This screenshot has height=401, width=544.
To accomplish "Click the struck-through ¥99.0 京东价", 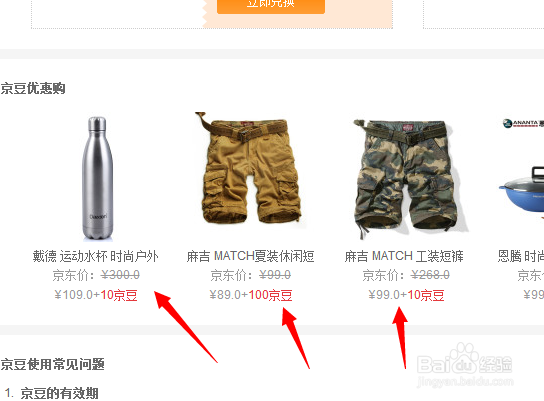I will click(275, 275).
